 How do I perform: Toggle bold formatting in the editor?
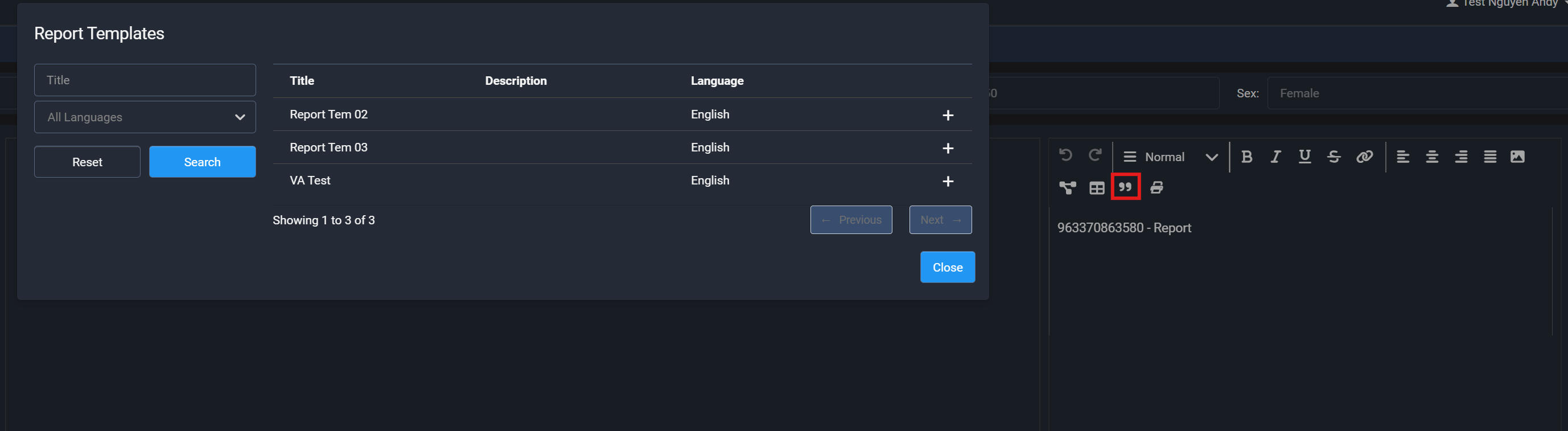[1246, 157]
